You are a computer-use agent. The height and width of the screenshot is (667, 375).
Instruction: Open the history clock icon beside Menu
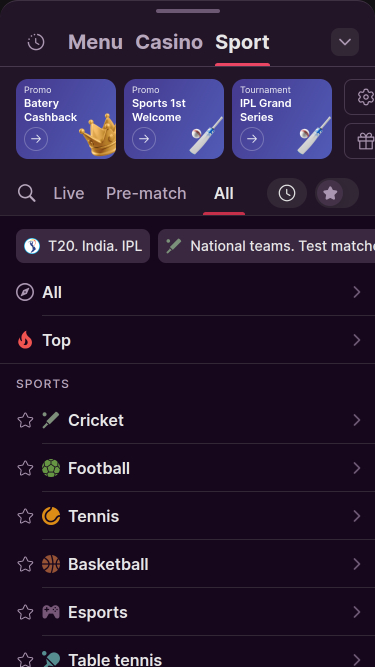(x=36, y=42)
